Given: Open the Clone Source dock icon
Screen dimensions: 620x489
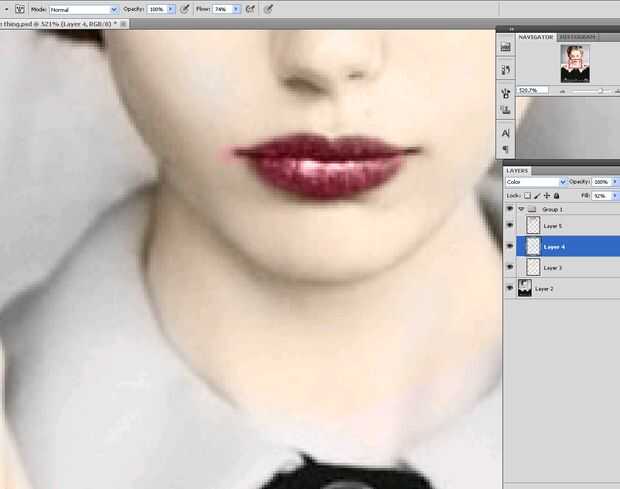Looking at the screenshot, I should 505,110.
